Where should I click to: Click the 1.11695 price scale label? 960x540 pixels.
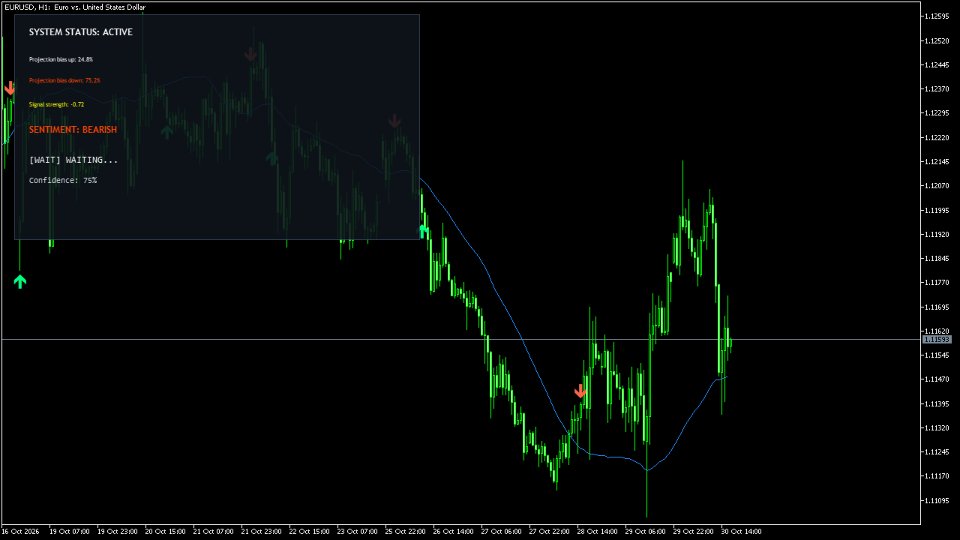[x=936, y=307]
